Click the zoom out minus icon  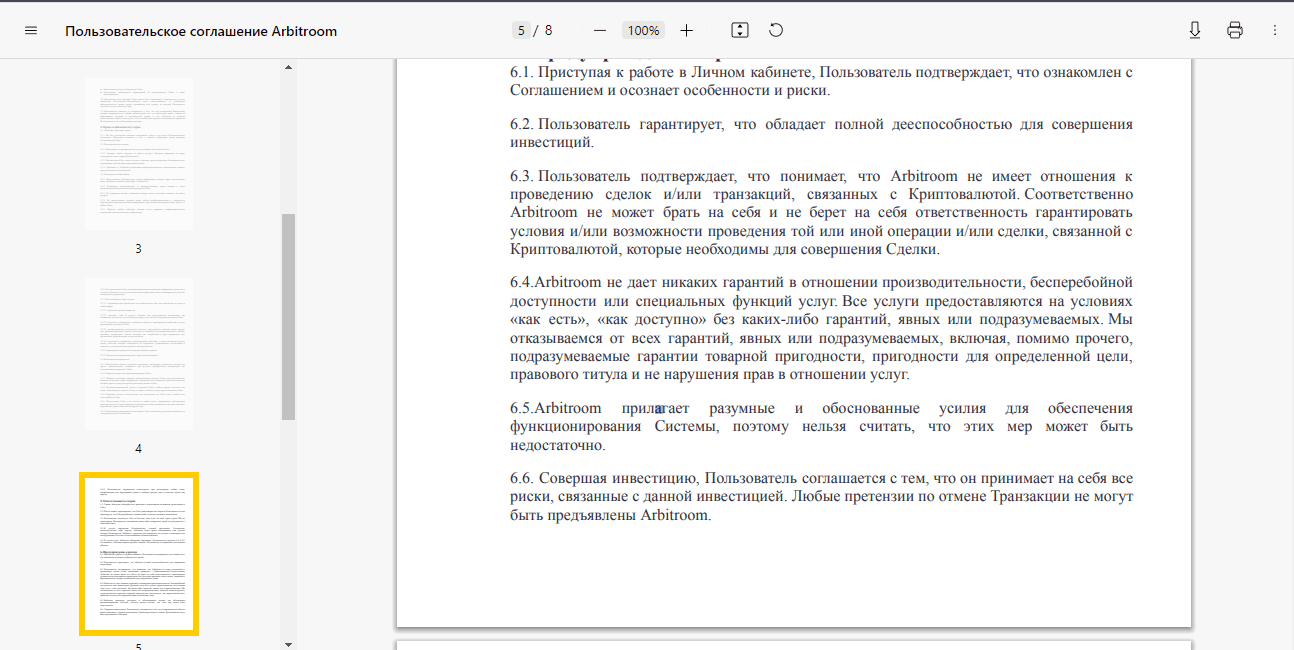tap(600, 31)
